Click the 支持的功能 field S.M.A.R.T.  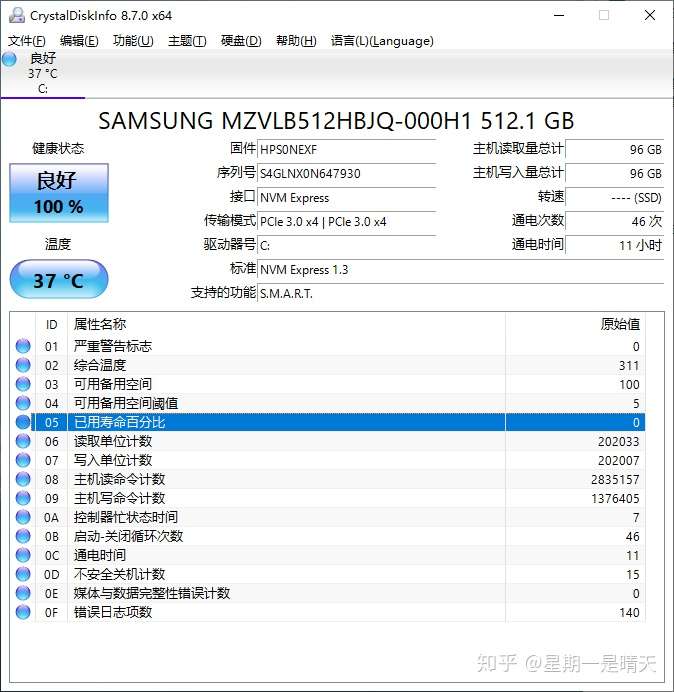pos(460,293)
